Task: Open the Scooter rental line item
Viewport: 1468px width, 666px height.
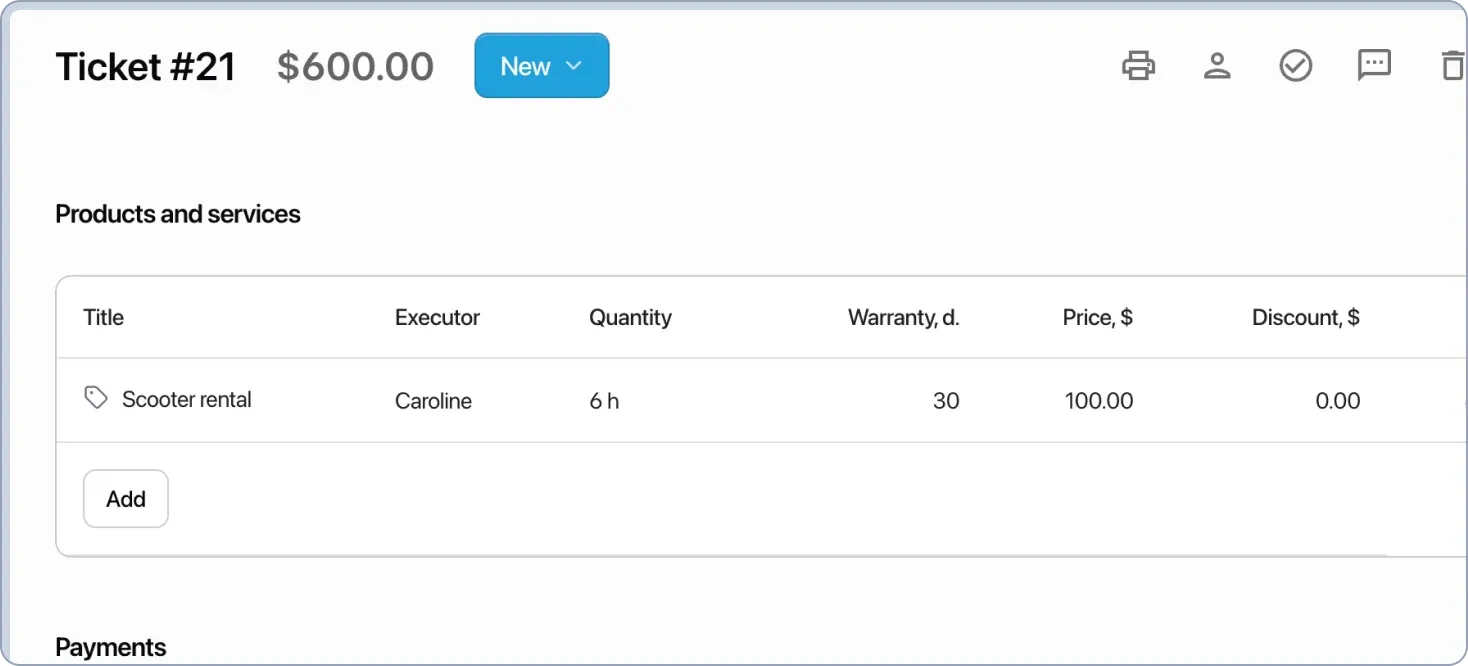Action: coord(186,399)
